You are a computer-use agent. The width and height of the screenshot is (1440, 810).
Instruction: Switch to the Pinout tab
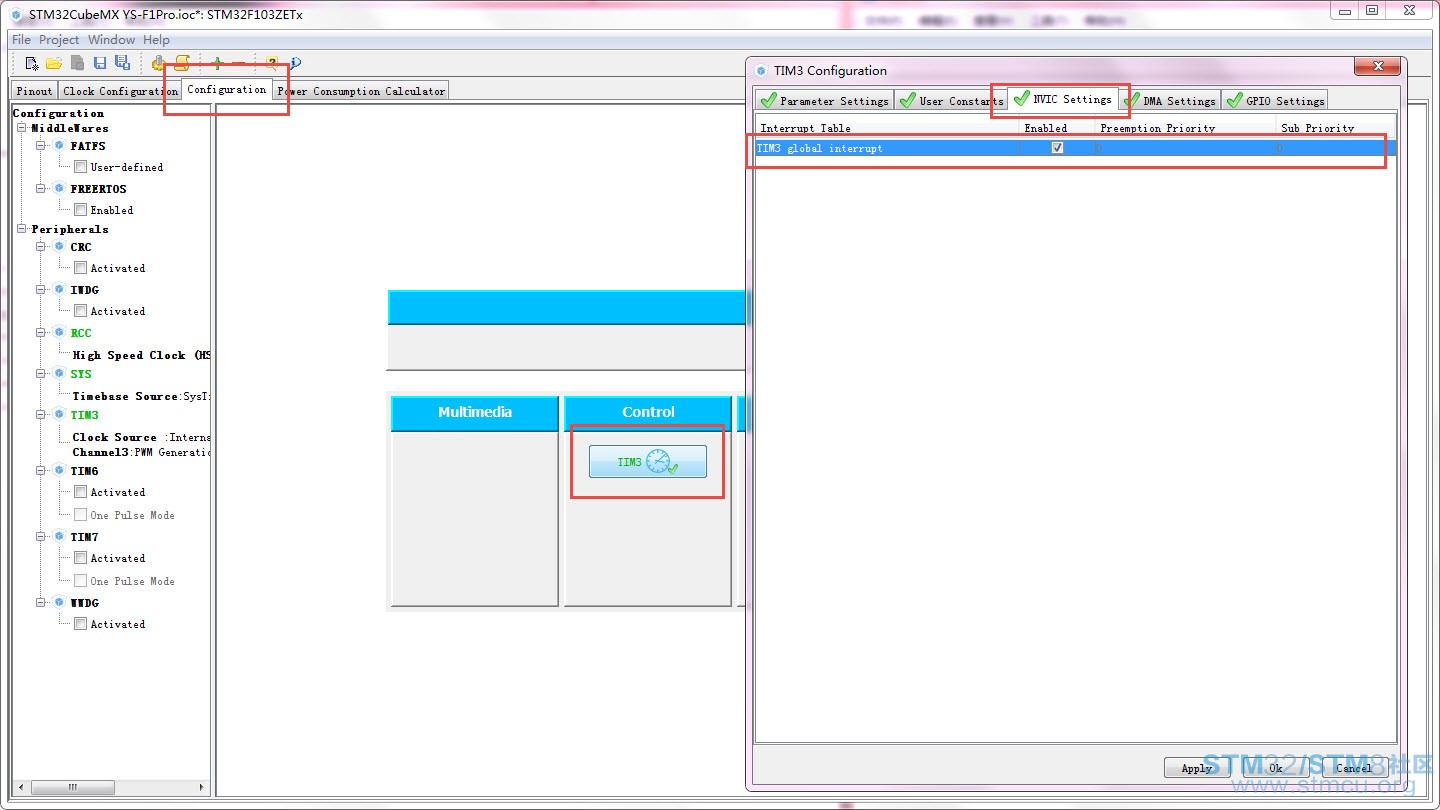click(x=35, y=91)
